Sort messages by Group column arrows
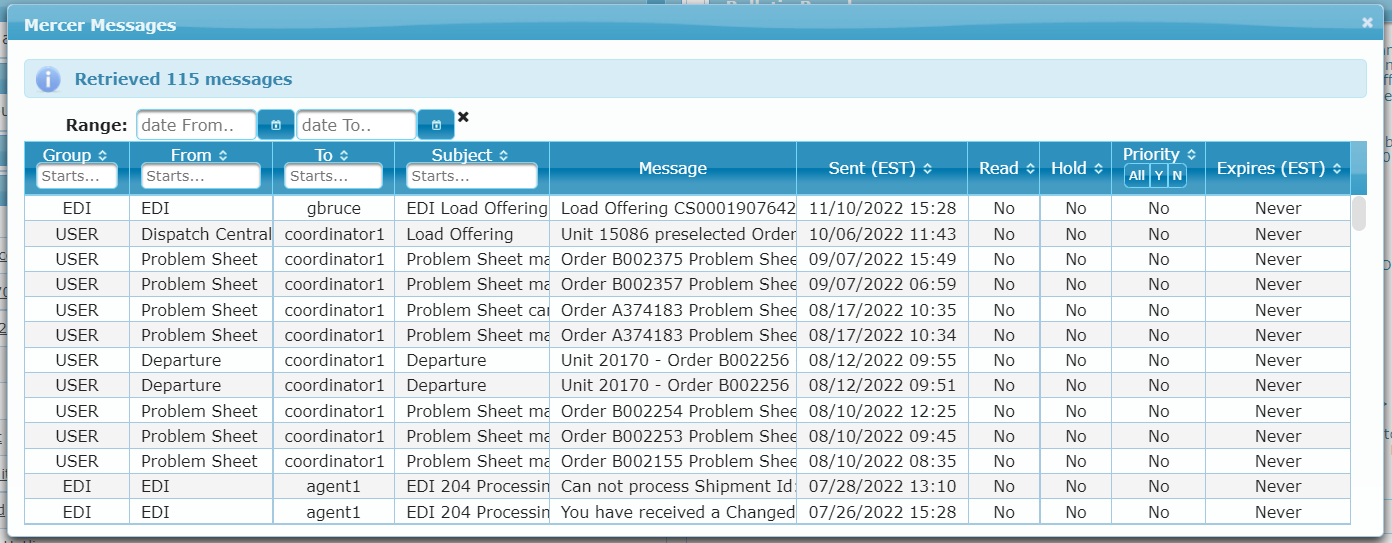The height and width of the screenshot is (543, 1392). pos(100,156)
